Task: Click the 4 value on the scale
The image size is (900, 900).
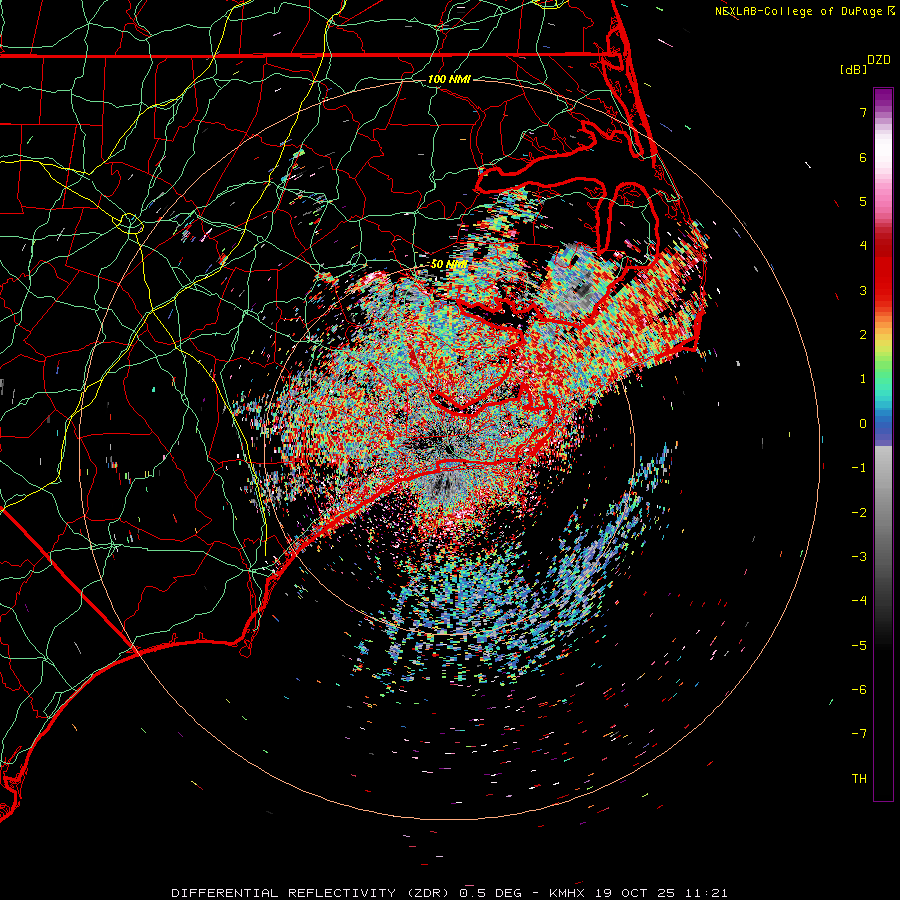Action: coord(863,246)
